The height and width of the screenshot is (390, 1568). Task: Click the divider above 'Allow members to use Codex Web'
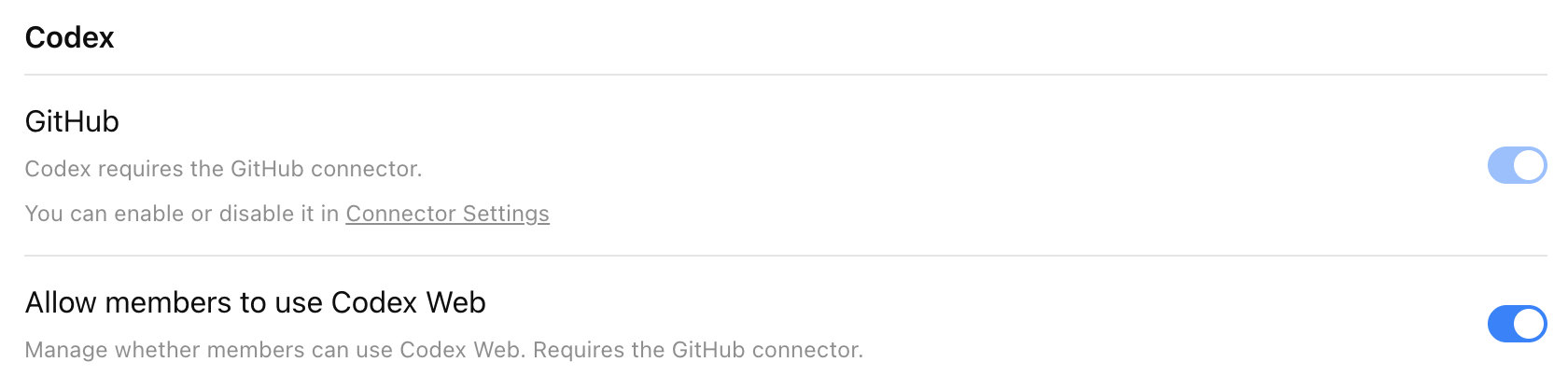coord(784,256)
